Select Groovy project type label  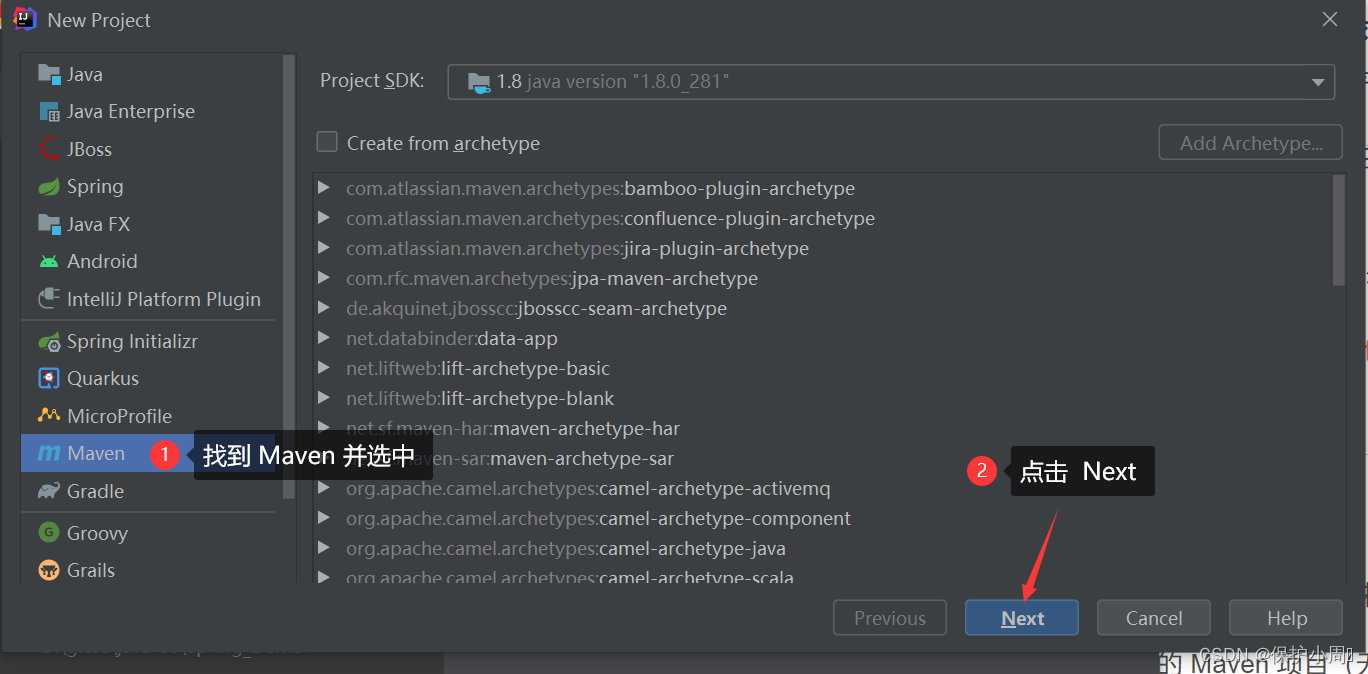point(97,533)
